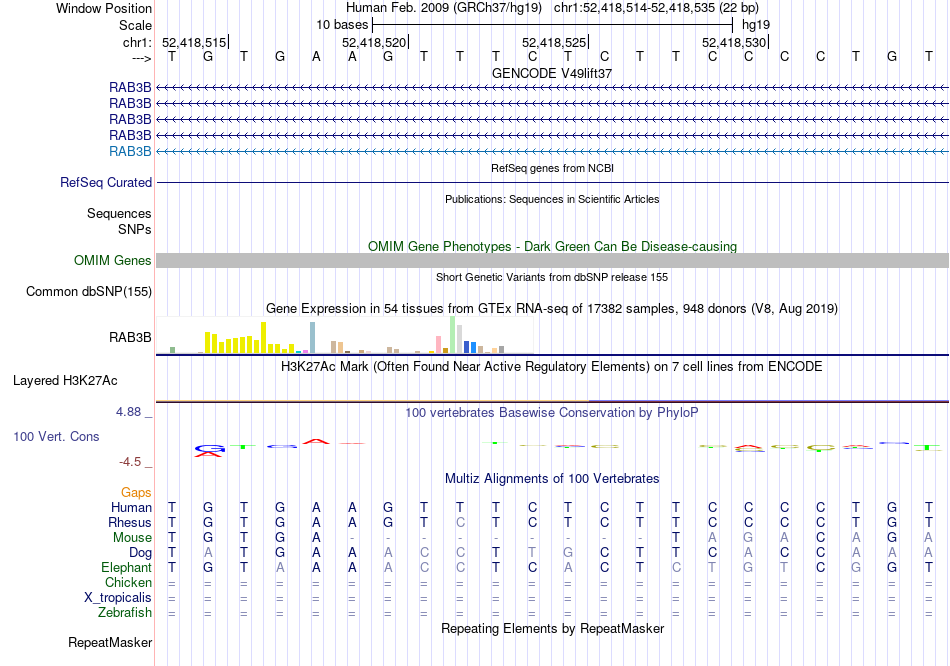Click the tallest light-green GTEx expression bar
950x666 pixels.
tap(453, 335)
